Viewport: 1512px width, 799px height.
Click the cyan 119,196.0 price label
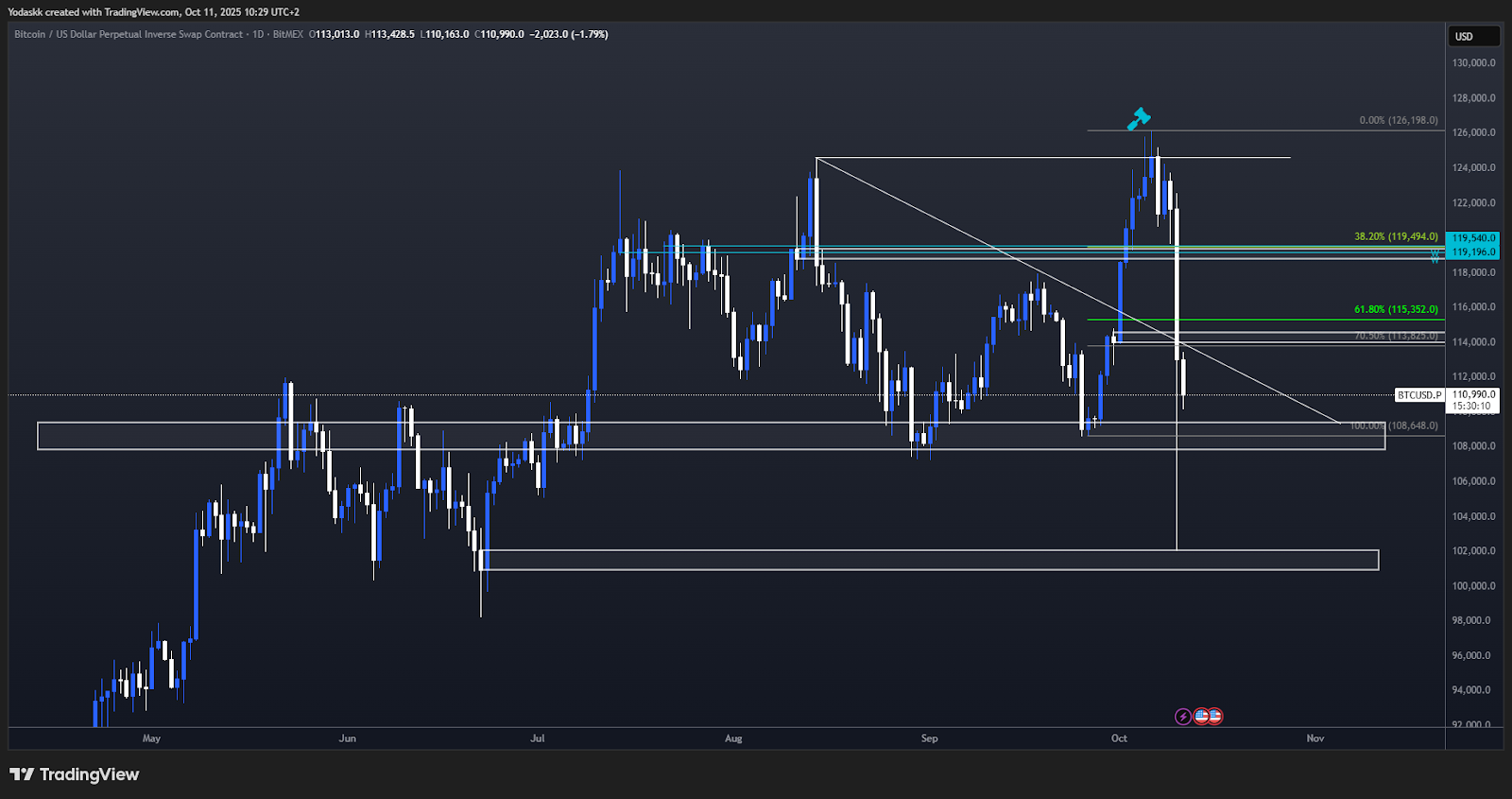[x=1473, y=252]
